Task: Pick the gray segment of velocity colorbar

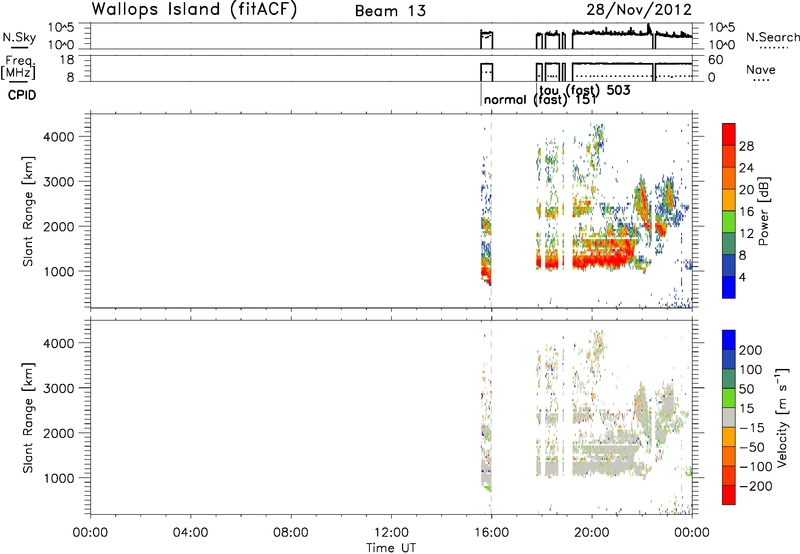Action: (x=729, y=418)
